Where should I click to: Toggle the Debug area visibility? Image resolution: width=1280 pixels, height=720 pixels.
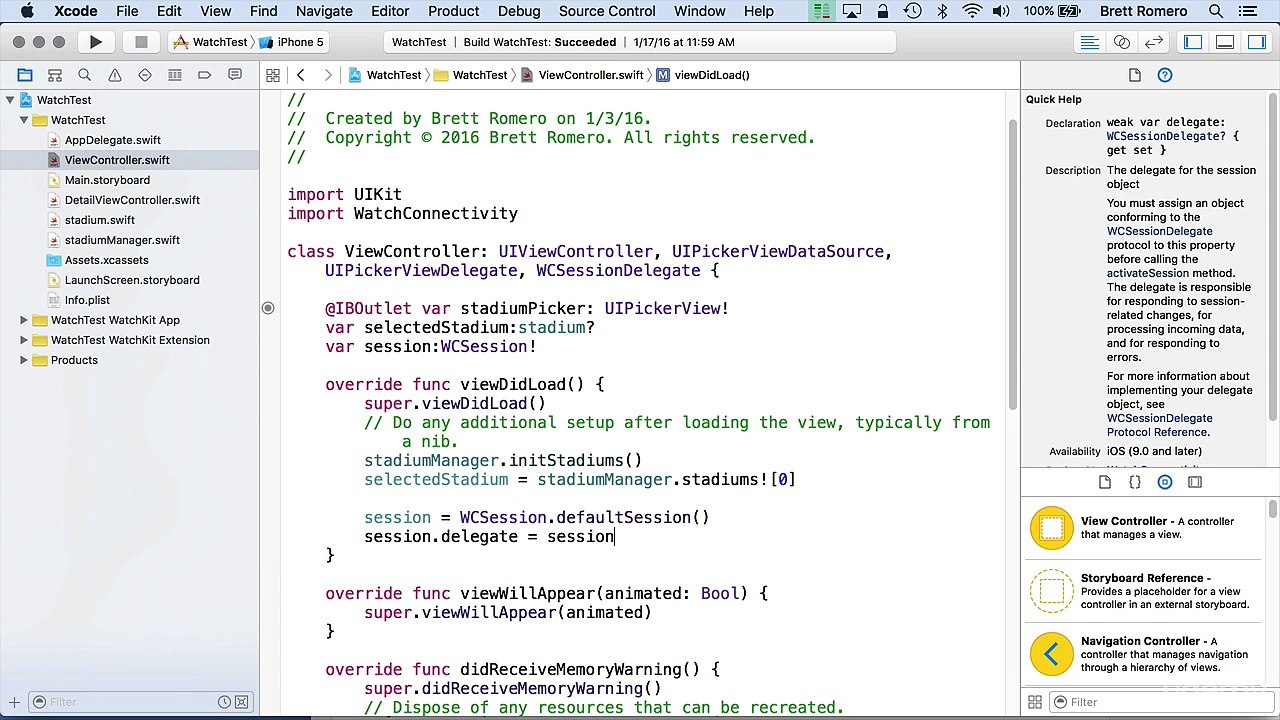point(1225,42)
